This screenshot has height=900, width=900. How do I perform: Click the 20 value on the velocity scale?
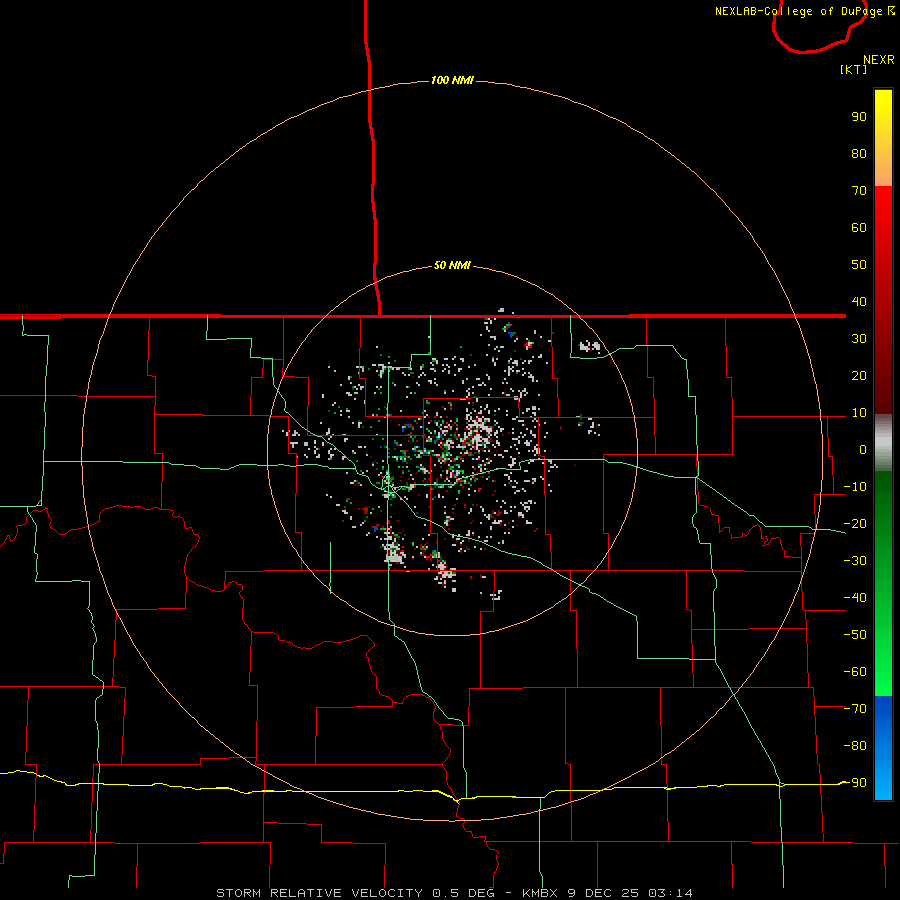[x=859, y=376]
